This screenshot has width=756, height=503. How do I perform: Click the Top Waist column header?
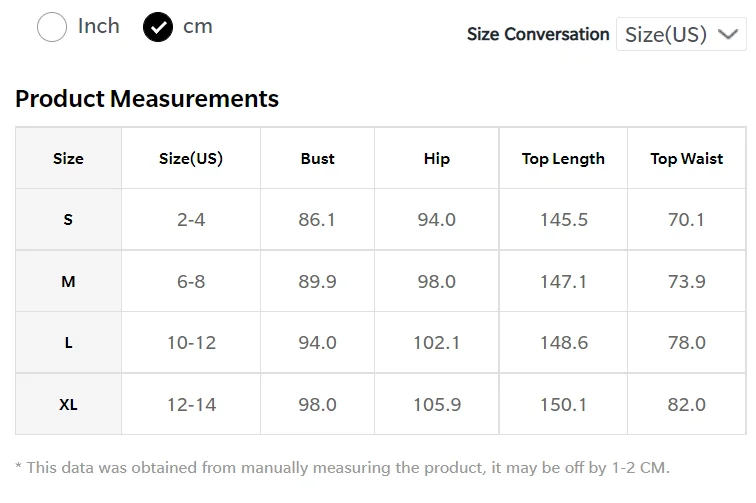(x=687, y=158)
